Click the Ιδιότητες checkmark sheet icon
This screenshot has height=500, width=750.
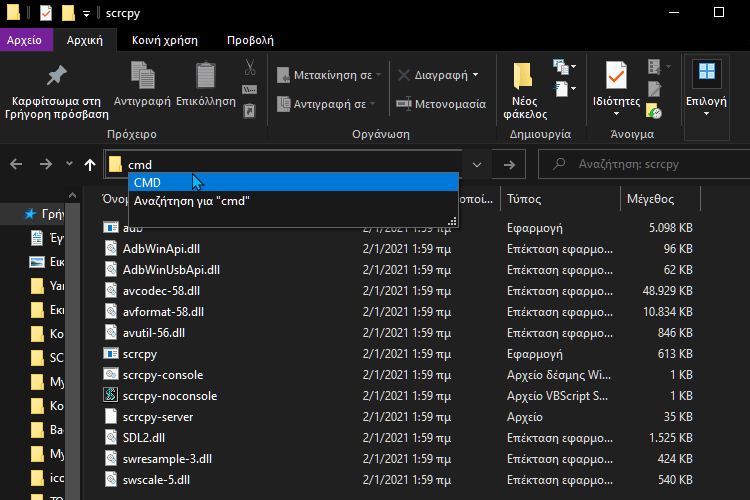(x=616, y=75)
